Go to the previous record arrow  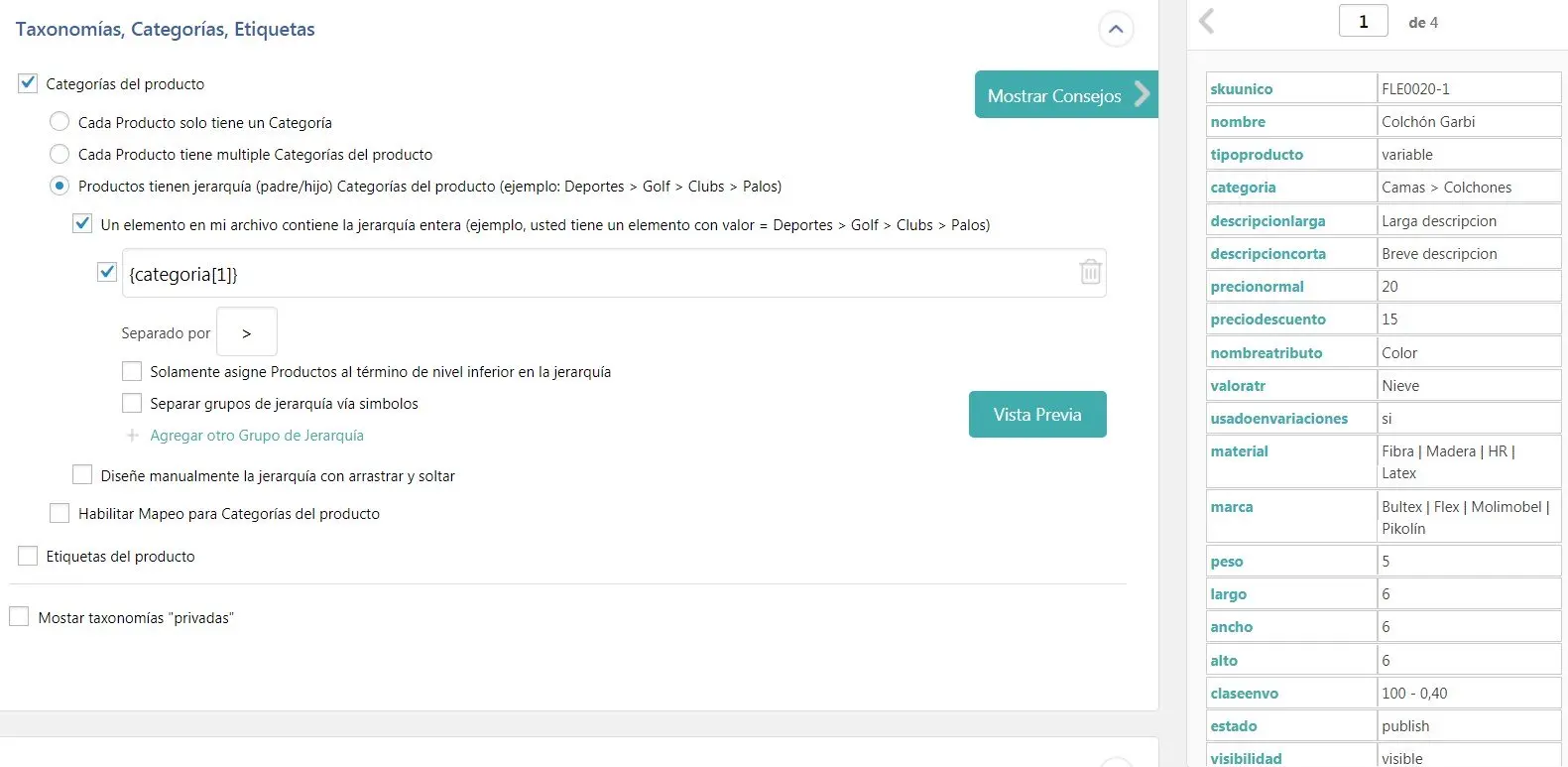1207,21
